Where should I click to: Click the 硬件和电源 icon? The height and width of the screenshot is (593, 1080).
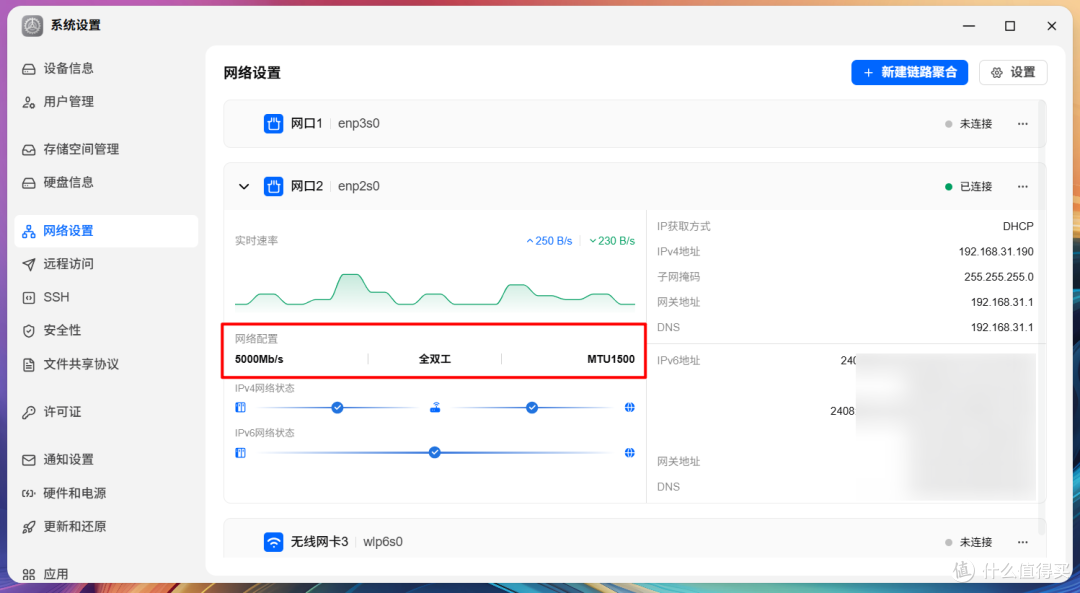[x=28, y=493]
